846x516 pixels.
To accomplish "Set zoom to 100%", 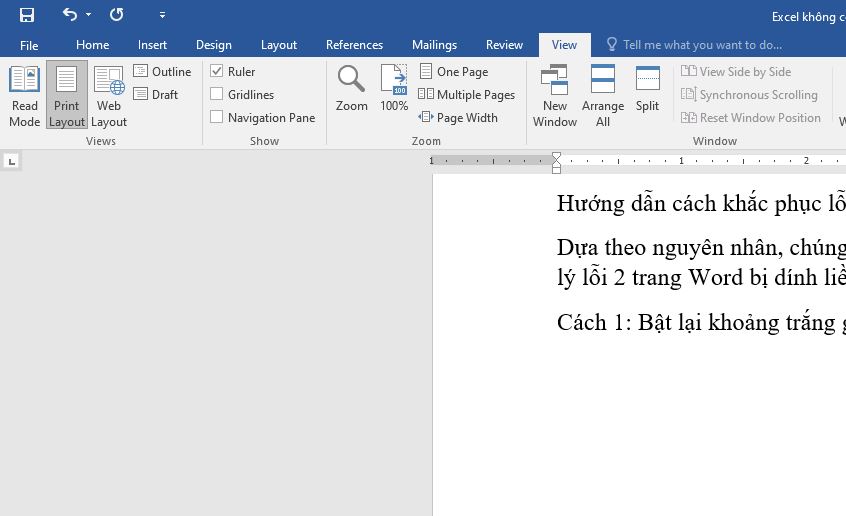I will (x=394, y=89).
